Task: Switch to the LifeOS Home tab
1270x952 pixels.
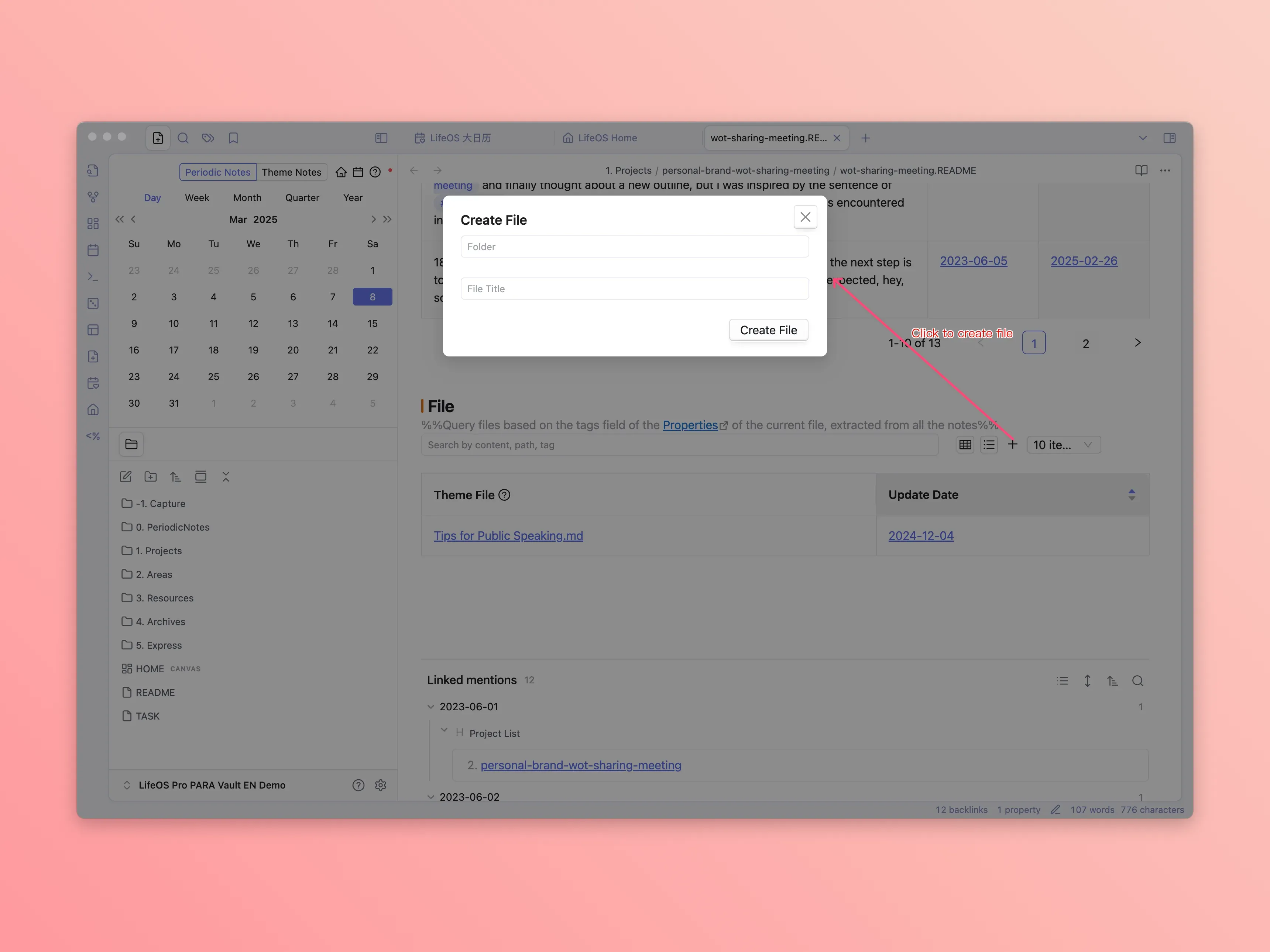Action: pyautogui.click(x=607, y=138)
